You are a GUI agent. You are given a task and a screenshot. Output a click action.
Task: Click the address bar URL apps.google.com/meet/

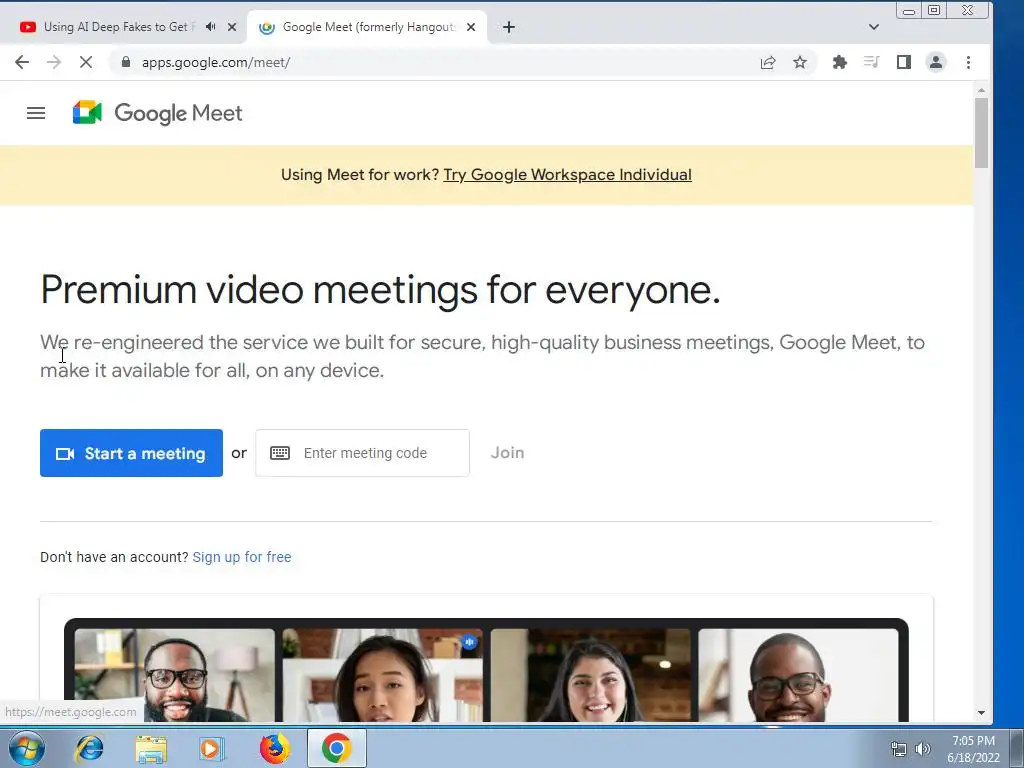point(216,62)
